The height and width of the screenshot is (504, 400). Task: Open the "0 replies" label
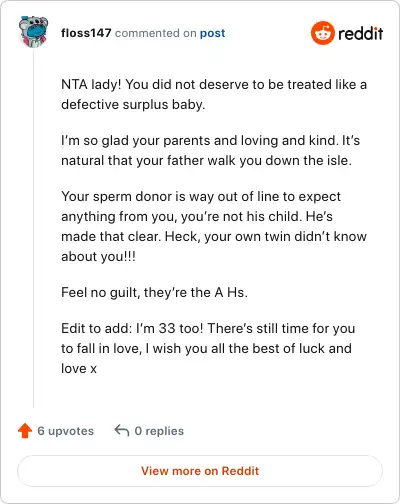pyautogui.click(x=159, y=431)
